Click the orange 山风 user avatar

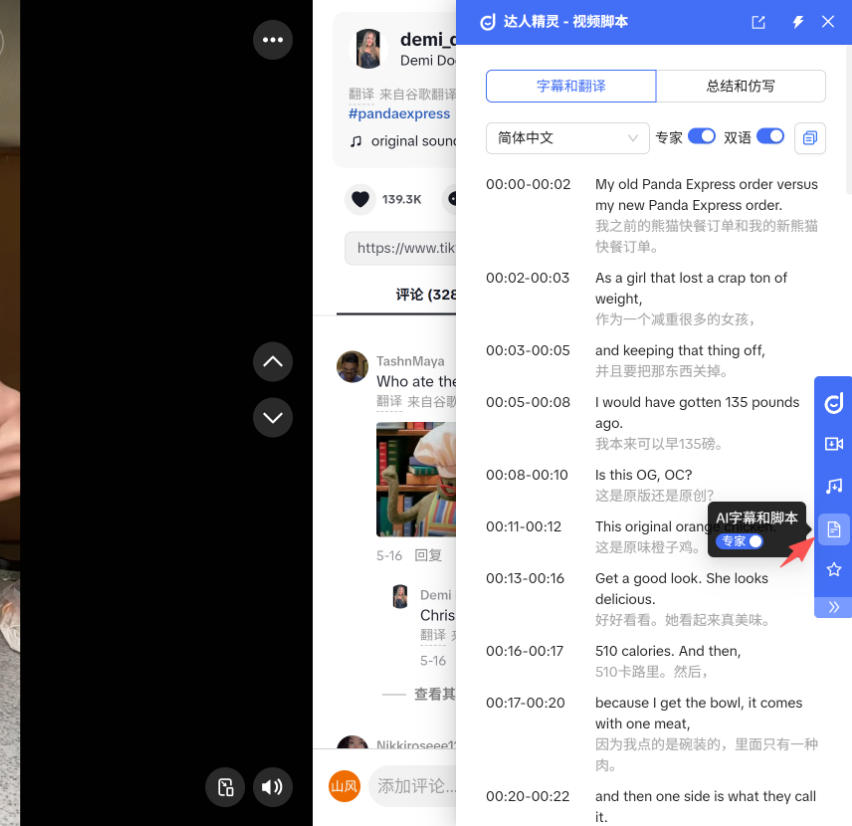pyautogui.click(x=344, y=786)
